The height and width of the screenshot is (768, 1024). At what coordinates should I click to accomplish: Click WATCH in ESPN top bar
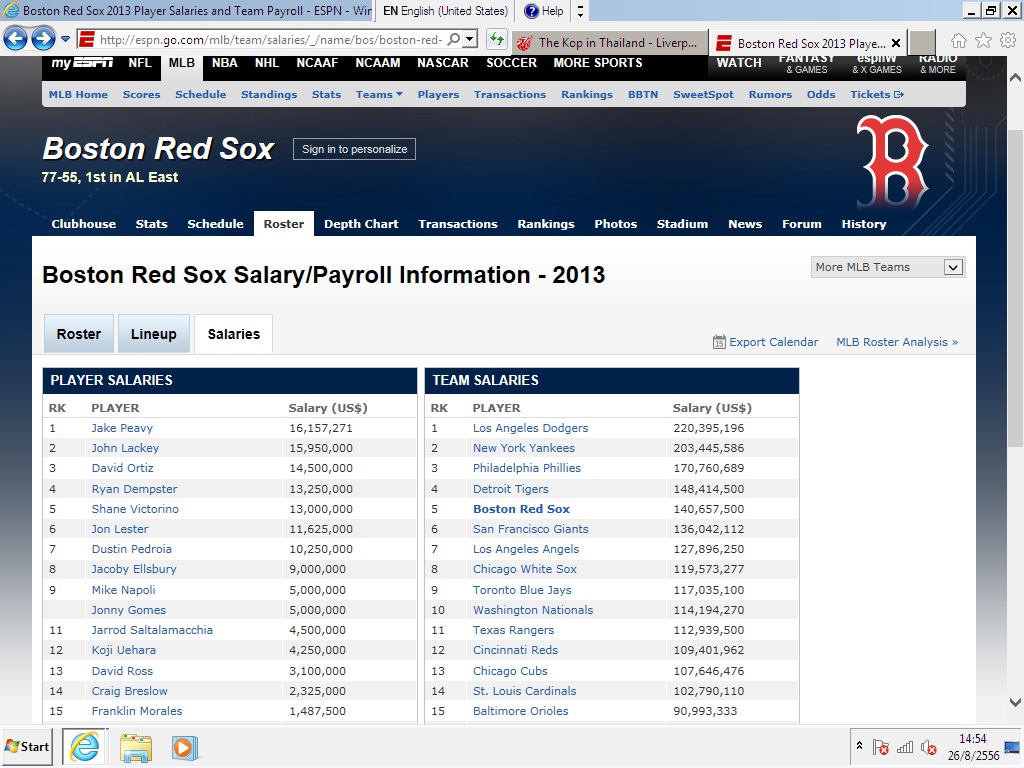739,63
